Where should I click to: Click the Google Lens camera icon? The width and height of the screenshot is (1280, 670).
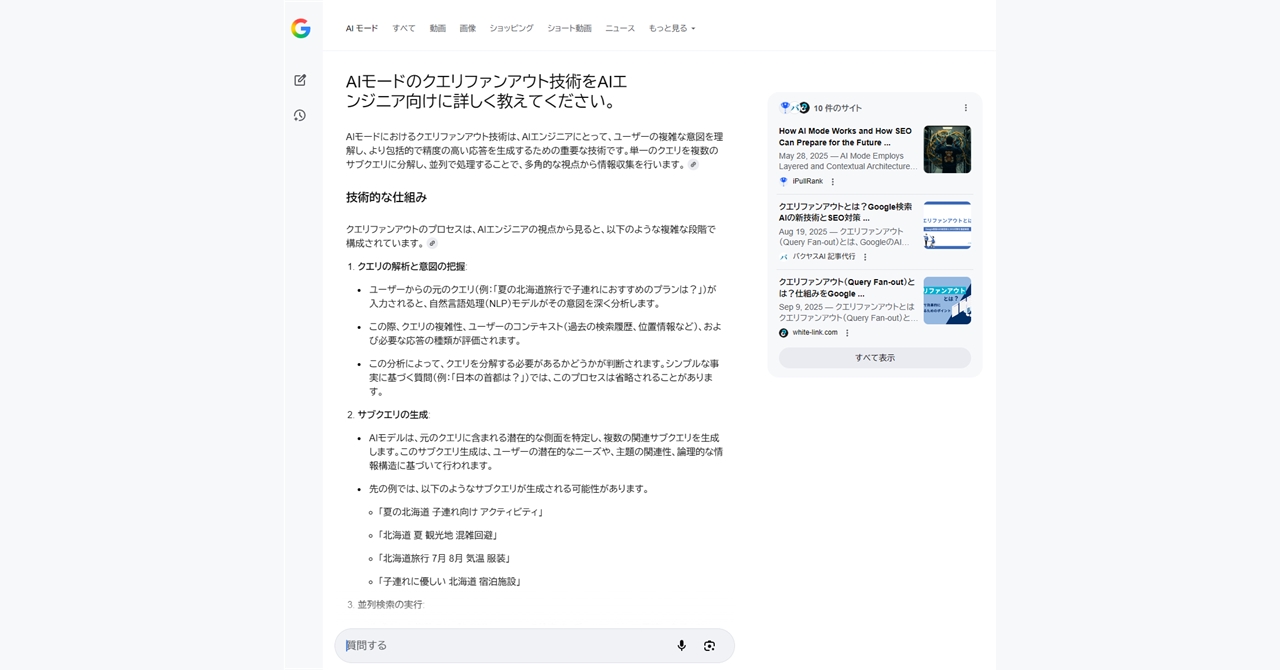click(709, 646)
